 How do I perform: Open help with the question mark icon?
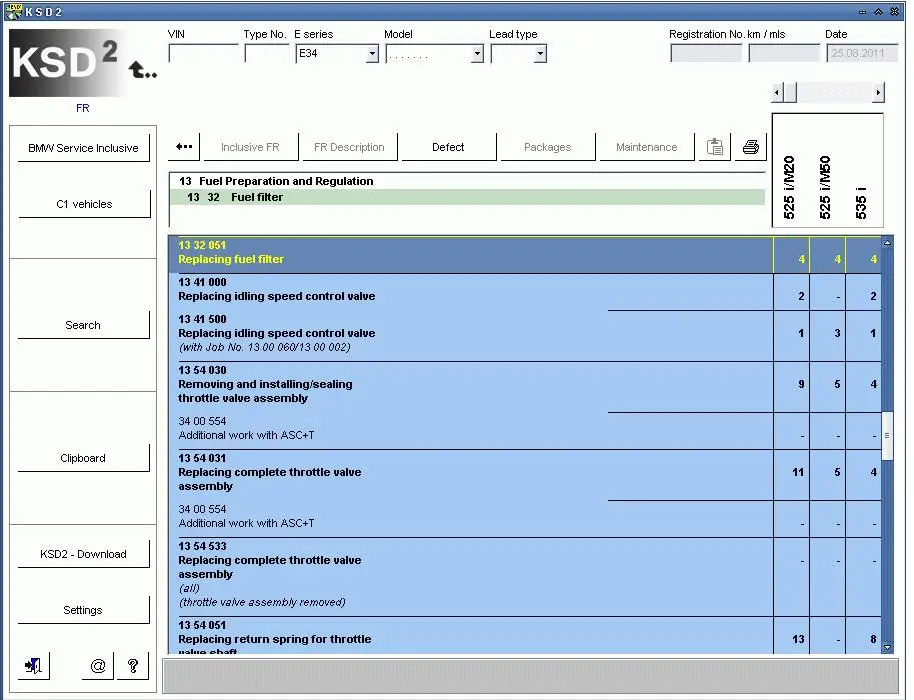[x=133, y=666]
